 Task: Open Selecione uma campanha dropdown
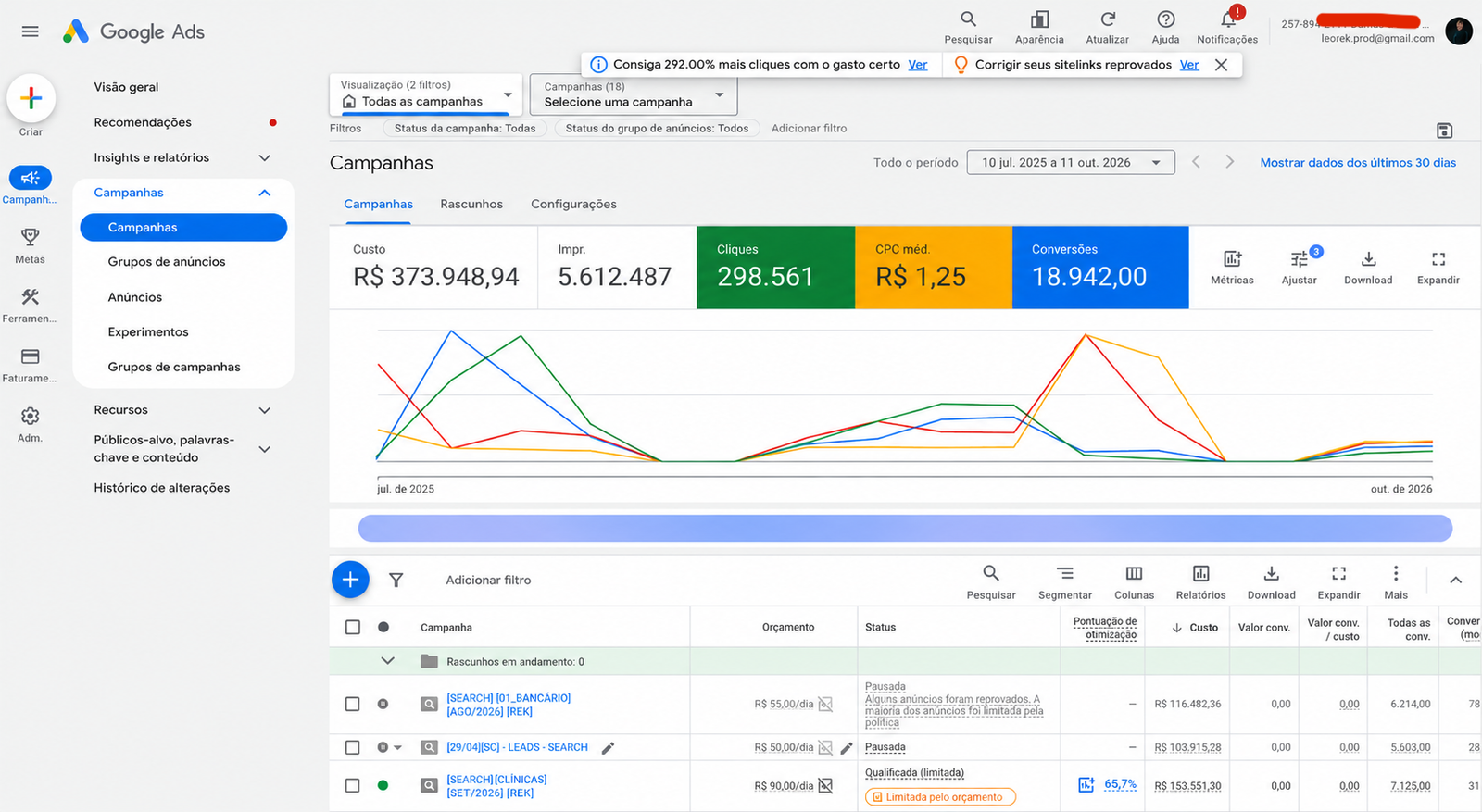click(x=634, y=94)
